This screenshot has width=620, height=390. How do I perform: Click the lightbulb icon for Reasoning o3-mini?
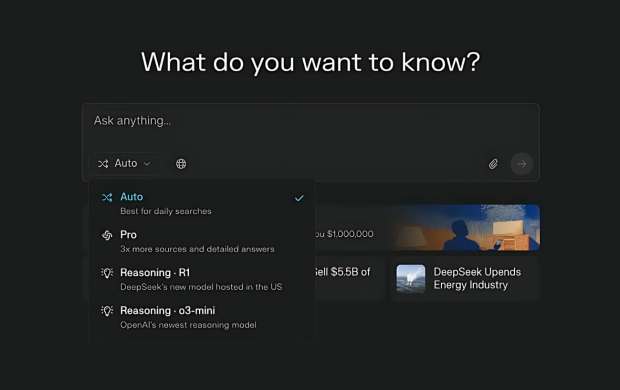pyautogui.click(x=107, y=311)
